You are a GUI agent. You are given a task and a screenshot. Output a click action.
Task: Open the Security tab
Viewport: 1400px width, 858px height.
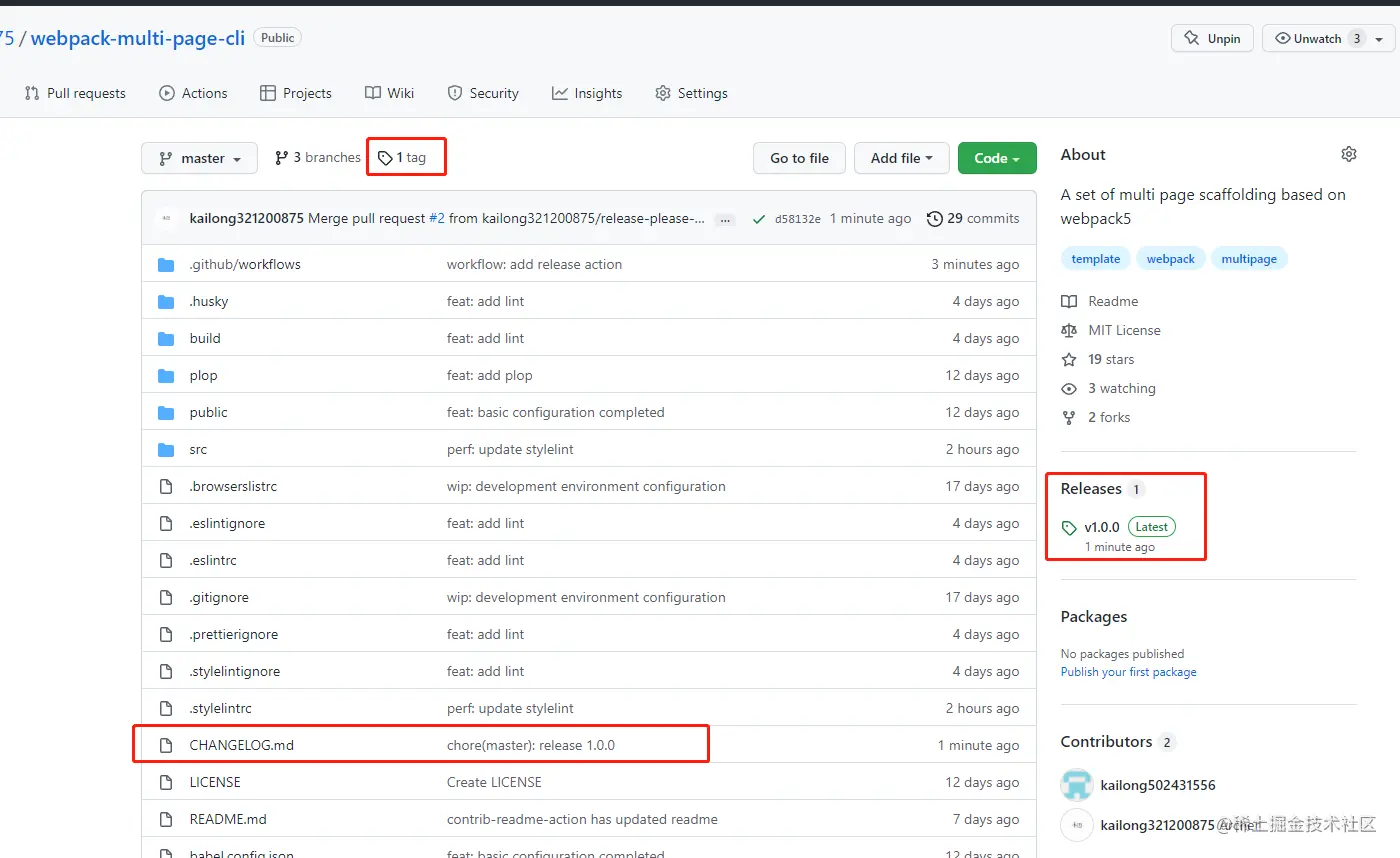coord(483,93)
